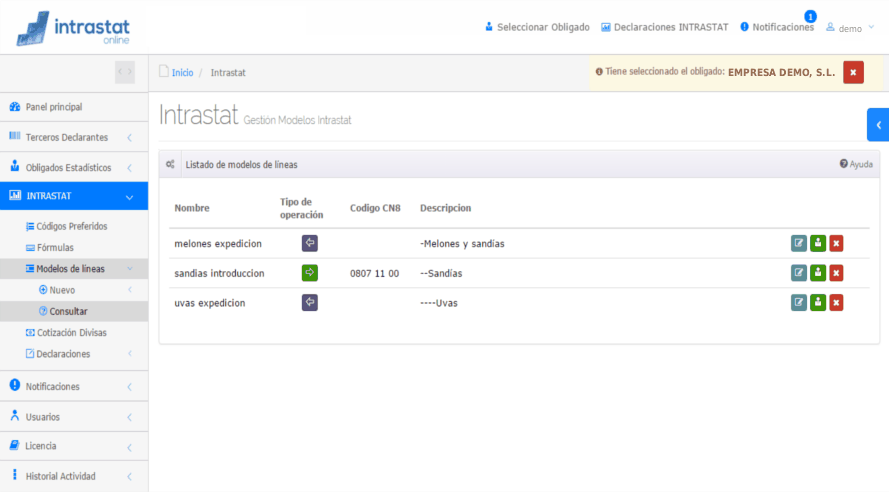Viewport: 889px width, 492px height.
Task: Click green introduction arrow icon for sandias
Action: [310, 273]
